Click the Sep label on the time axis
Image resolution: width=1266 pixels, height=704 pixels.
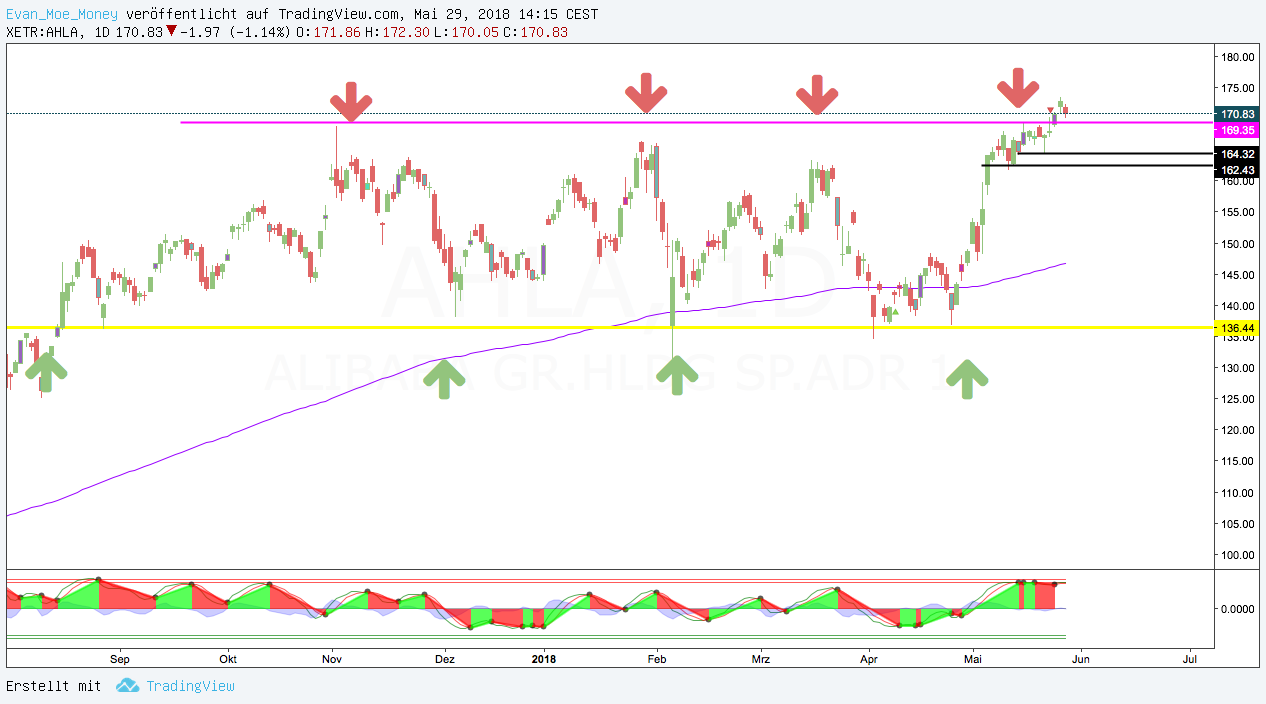tap(119, 658)
